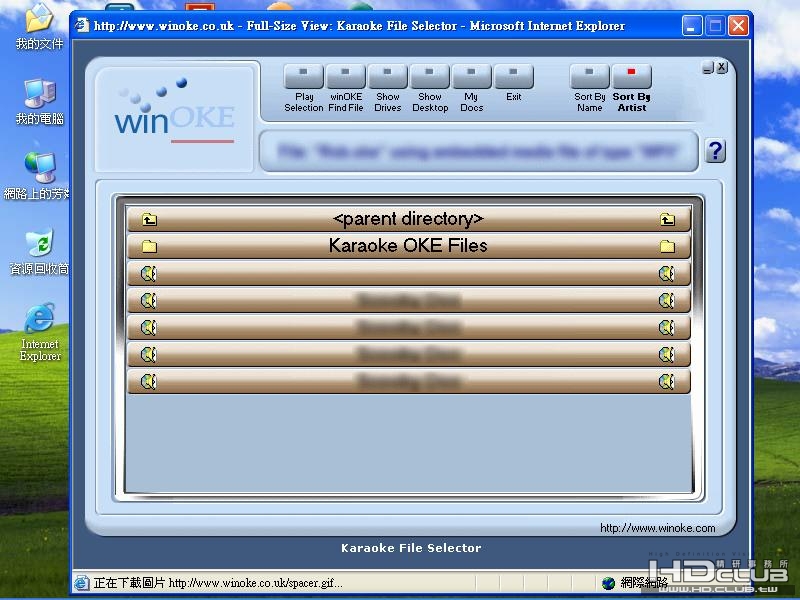Click left up-folder icon of parent directory
The image size is (800, 600).
149,219
